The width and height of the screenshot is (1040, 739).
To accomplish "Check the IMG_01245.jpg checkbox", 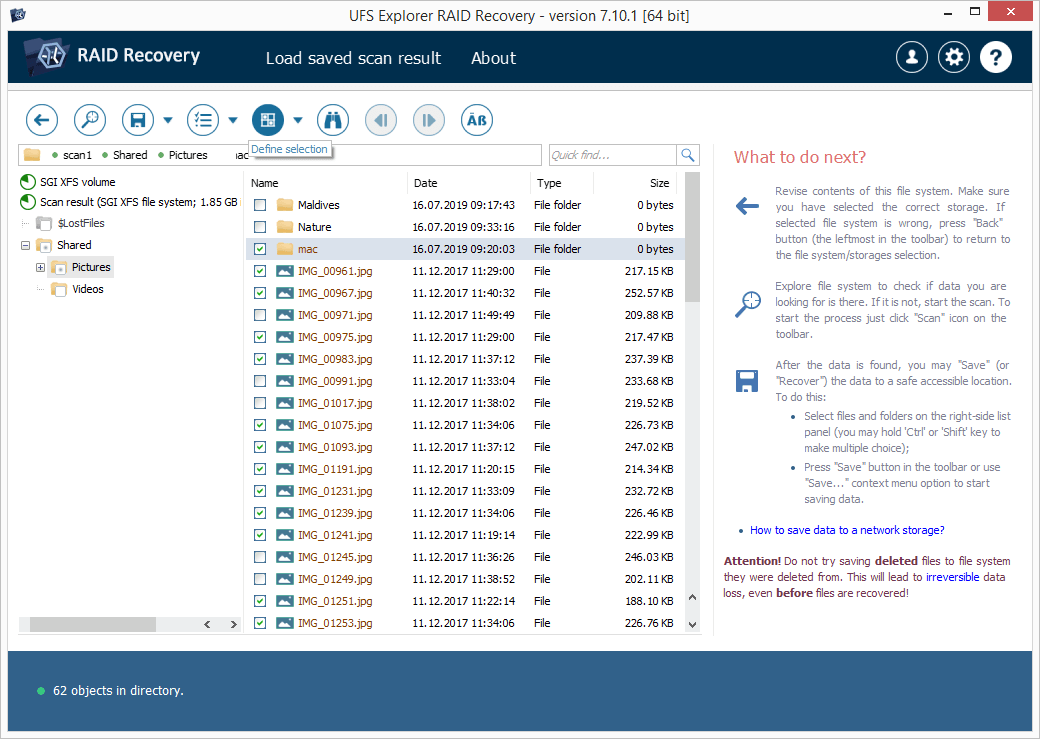I will pos(260,557).
